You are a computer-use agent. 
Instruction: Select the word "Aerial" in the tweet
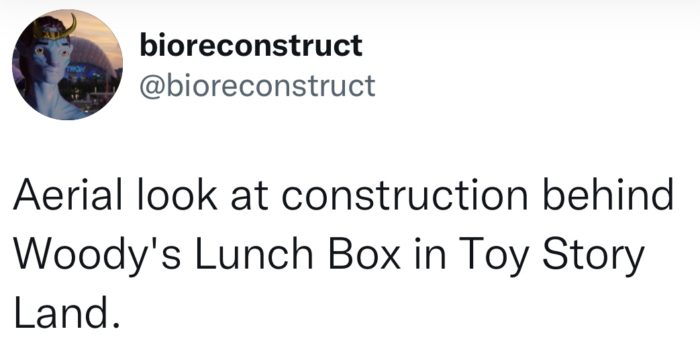(x=67, y=195)
